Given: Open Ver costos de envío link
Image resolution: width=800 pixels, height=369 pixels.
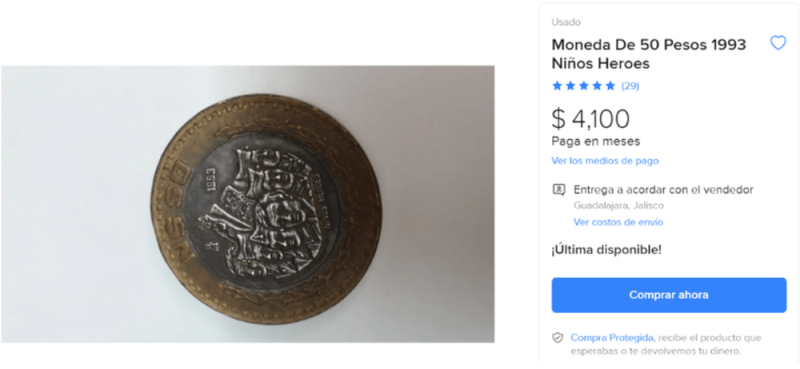Looking at the screenshot, I should (x=618, y=222).
